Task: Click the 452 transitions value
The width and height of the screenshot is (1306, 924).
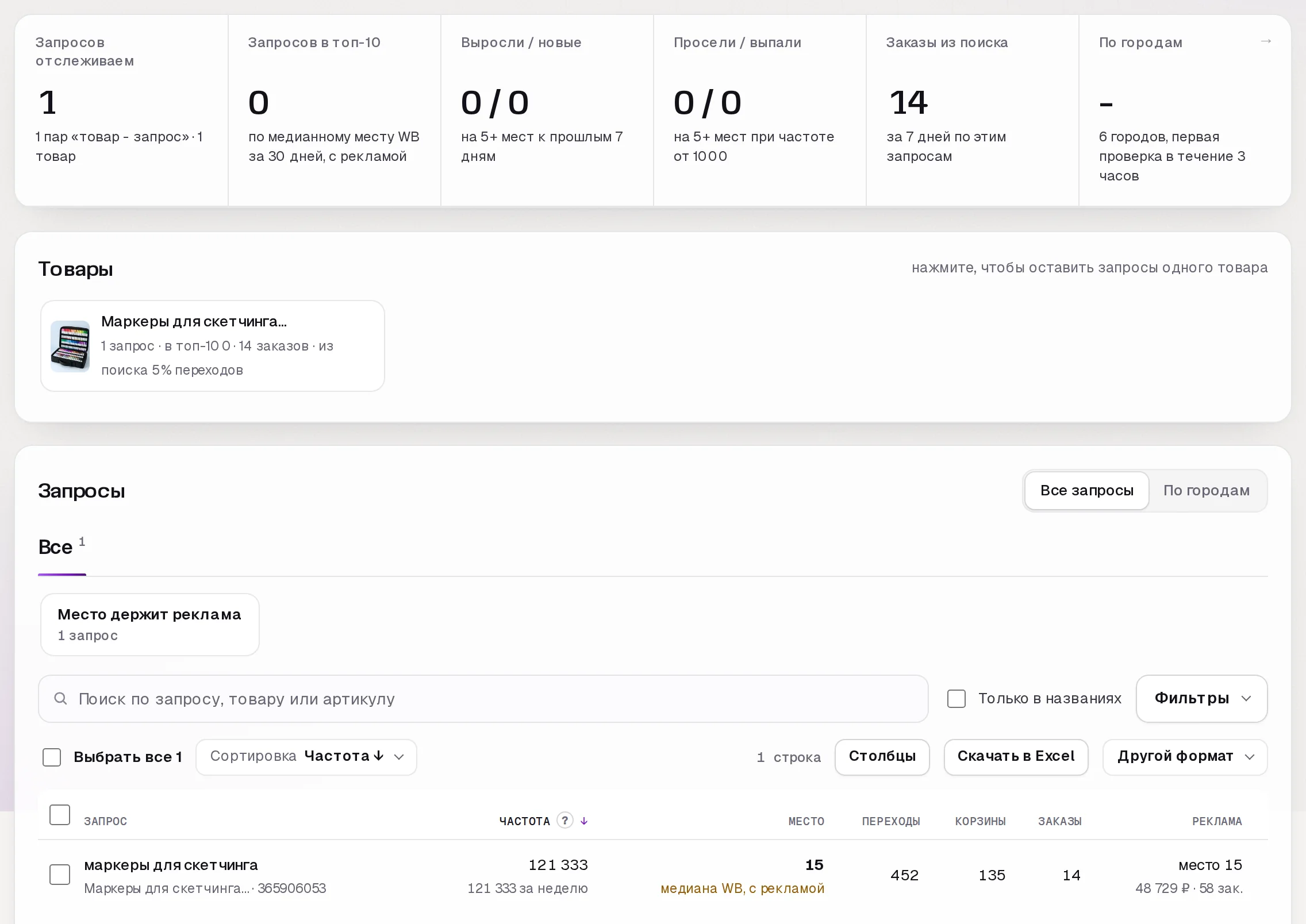Action: click(904, 876)
